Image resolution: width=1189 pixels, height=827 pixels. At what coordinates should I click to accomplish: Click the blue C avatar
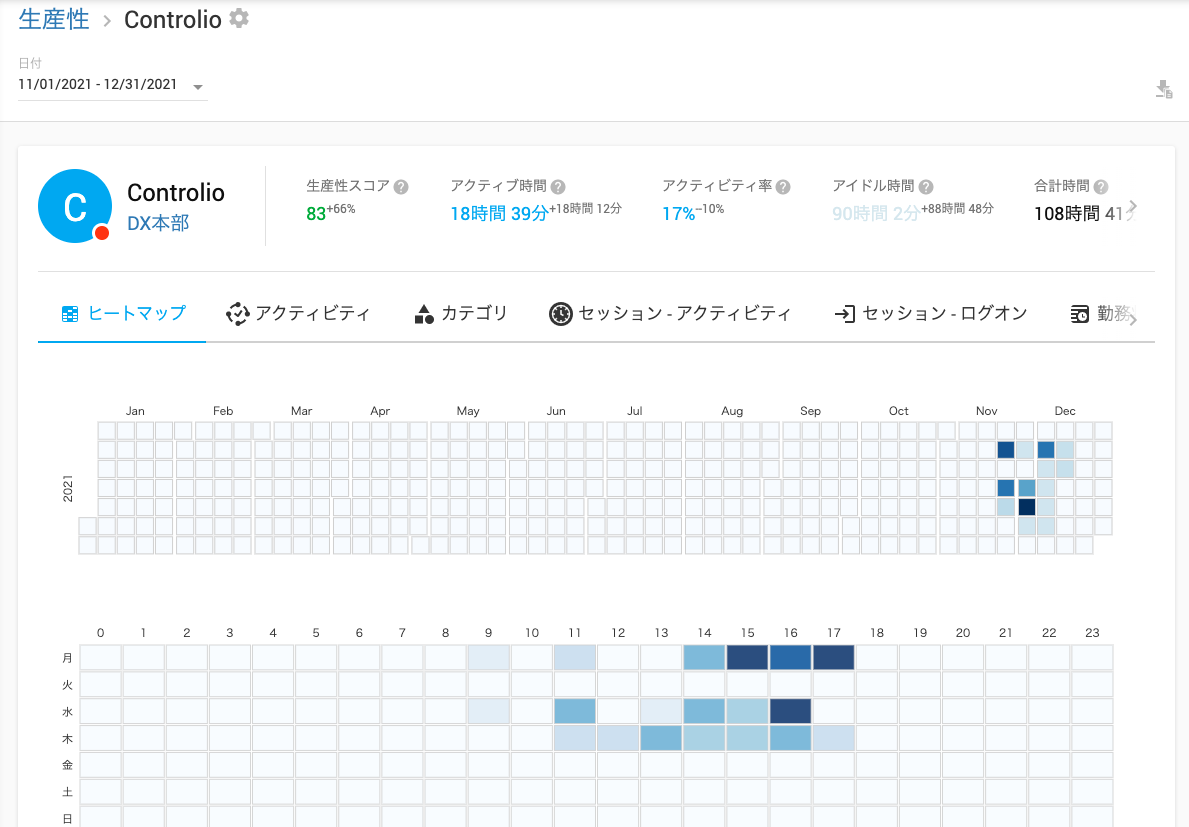tap(75, 206)
